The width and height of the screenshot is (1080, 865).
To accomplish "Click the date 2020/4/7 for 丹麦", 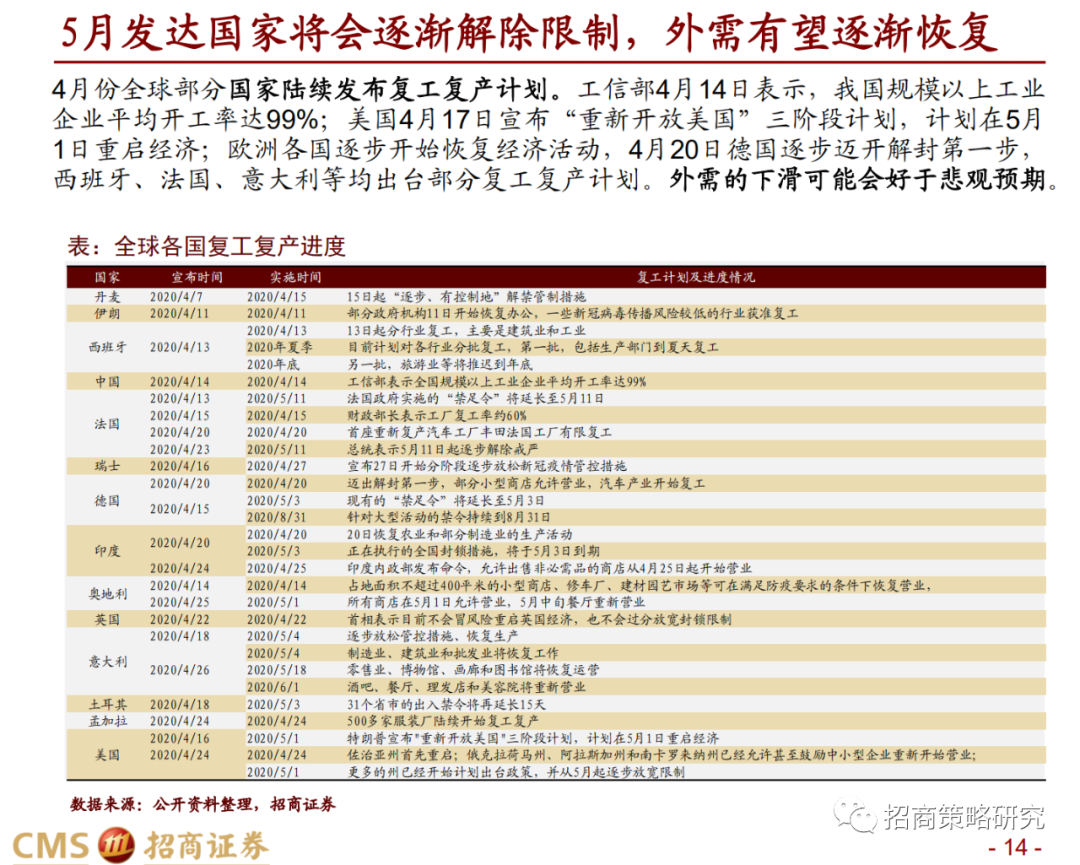I will pyautogui.click(x=176, y=296).
